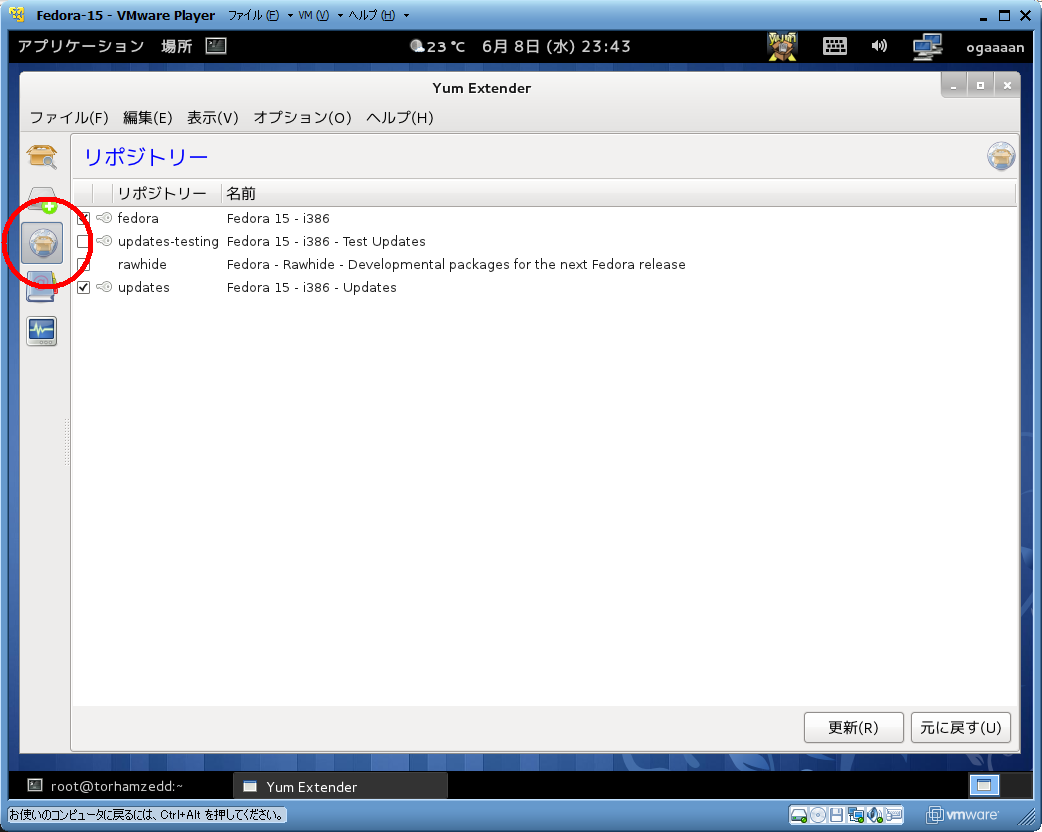Click the 元に戻す(U) undo button
Image resolution: width=1042 pixels, height=832 pixels.
pos(960,727)
